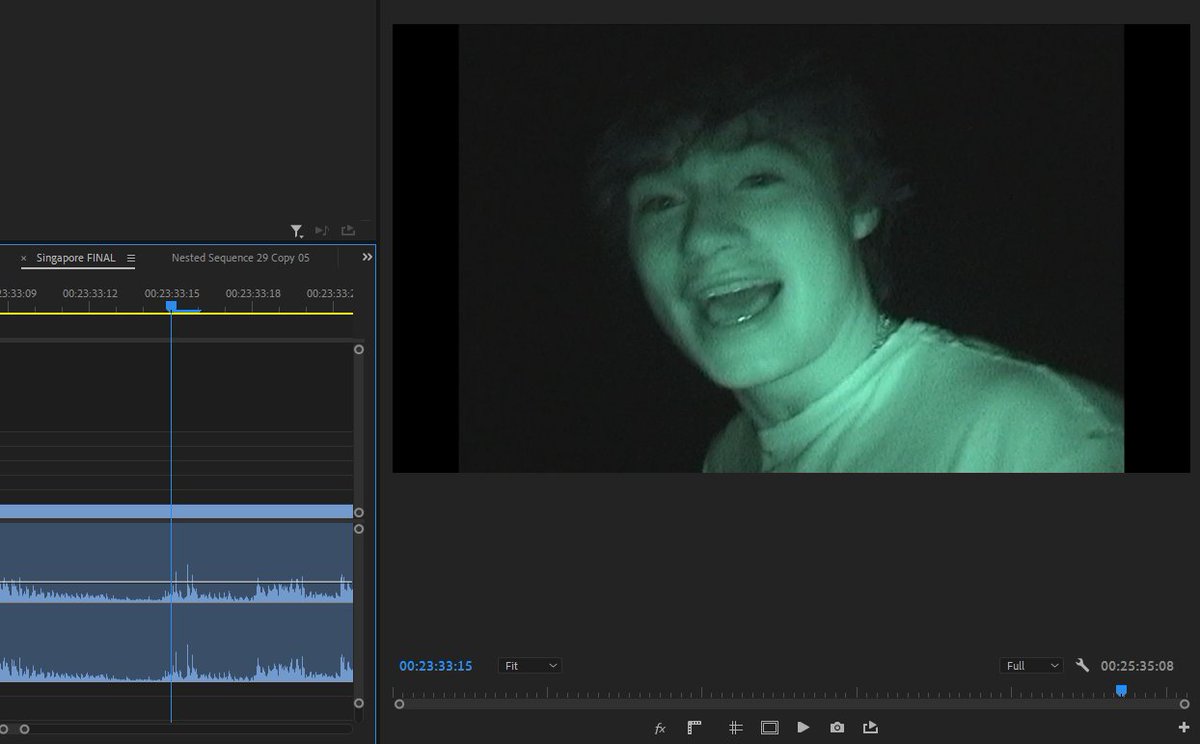Image resolution: width=1200 pixels, height=744 pixels.
Task: Click the lower audio channel waveform
Action: 176,643
